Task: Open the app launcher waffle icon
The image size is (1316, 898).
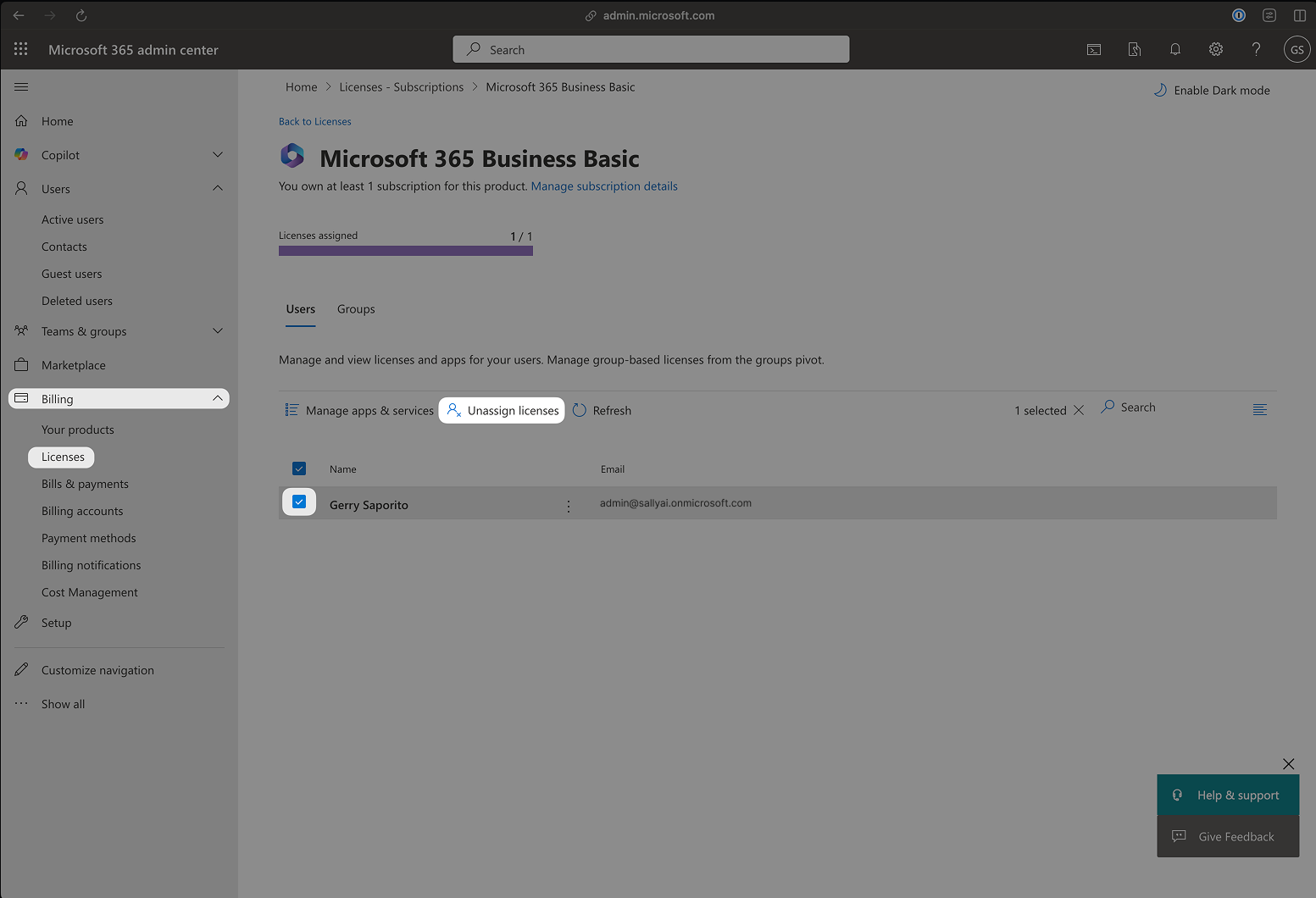Action: (20, 49)
